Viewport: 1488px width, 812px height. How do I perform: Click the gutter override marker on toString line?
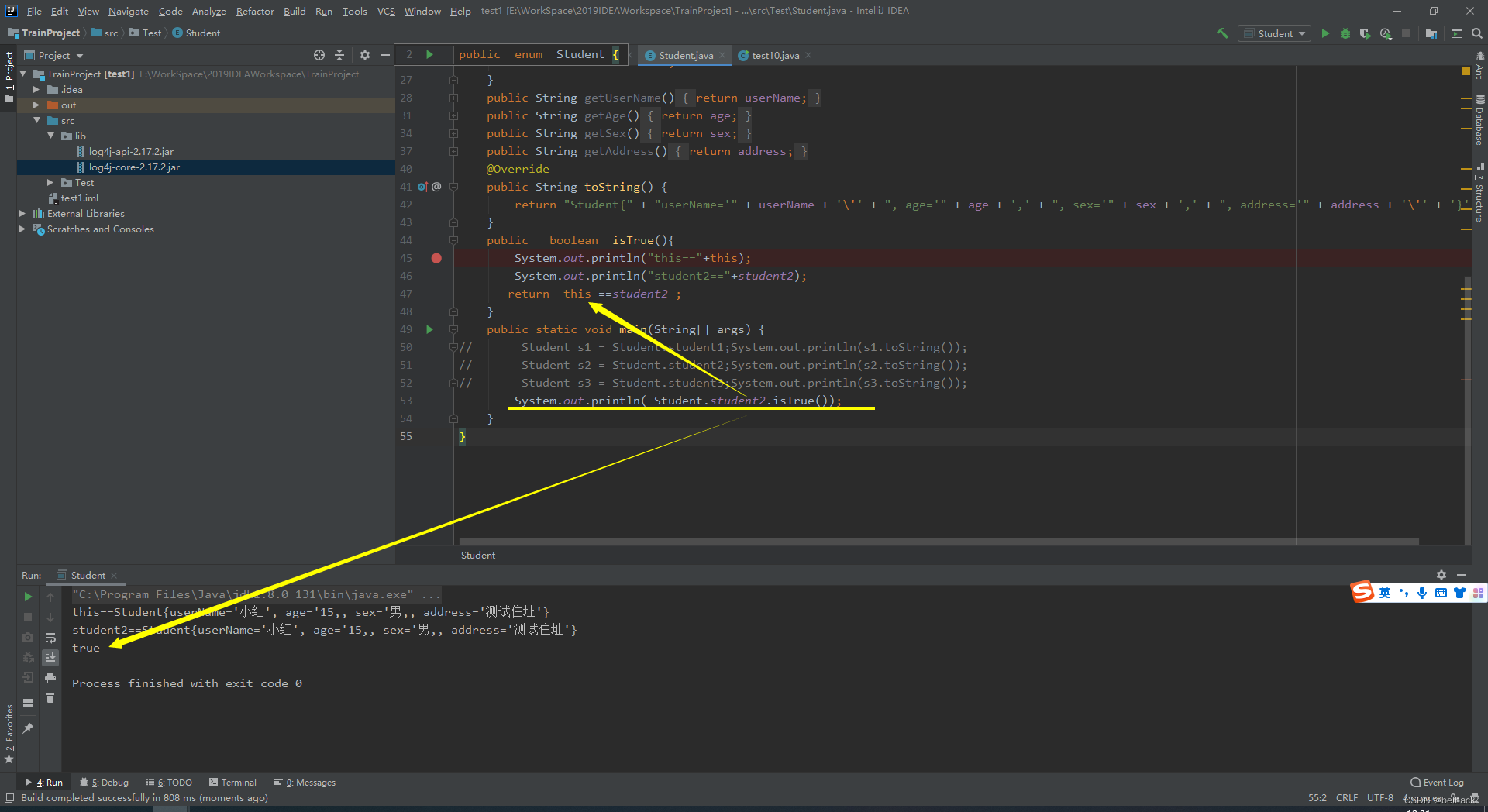pos(423,187)
